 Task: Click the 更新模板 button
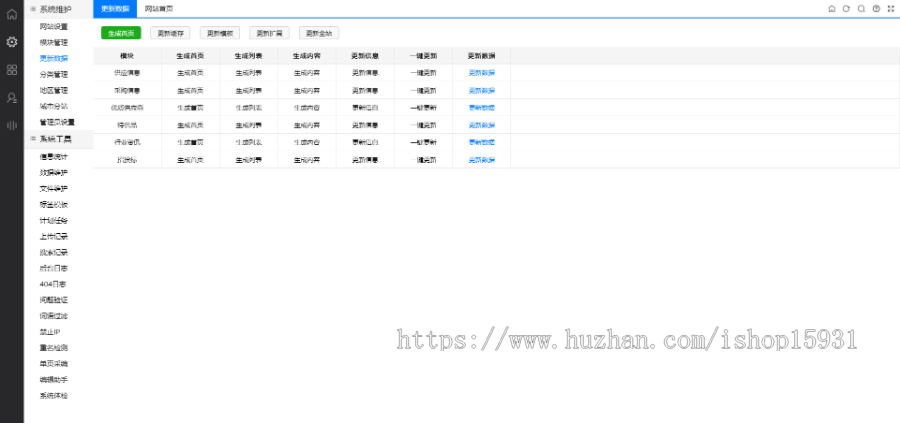pos(220,33)
